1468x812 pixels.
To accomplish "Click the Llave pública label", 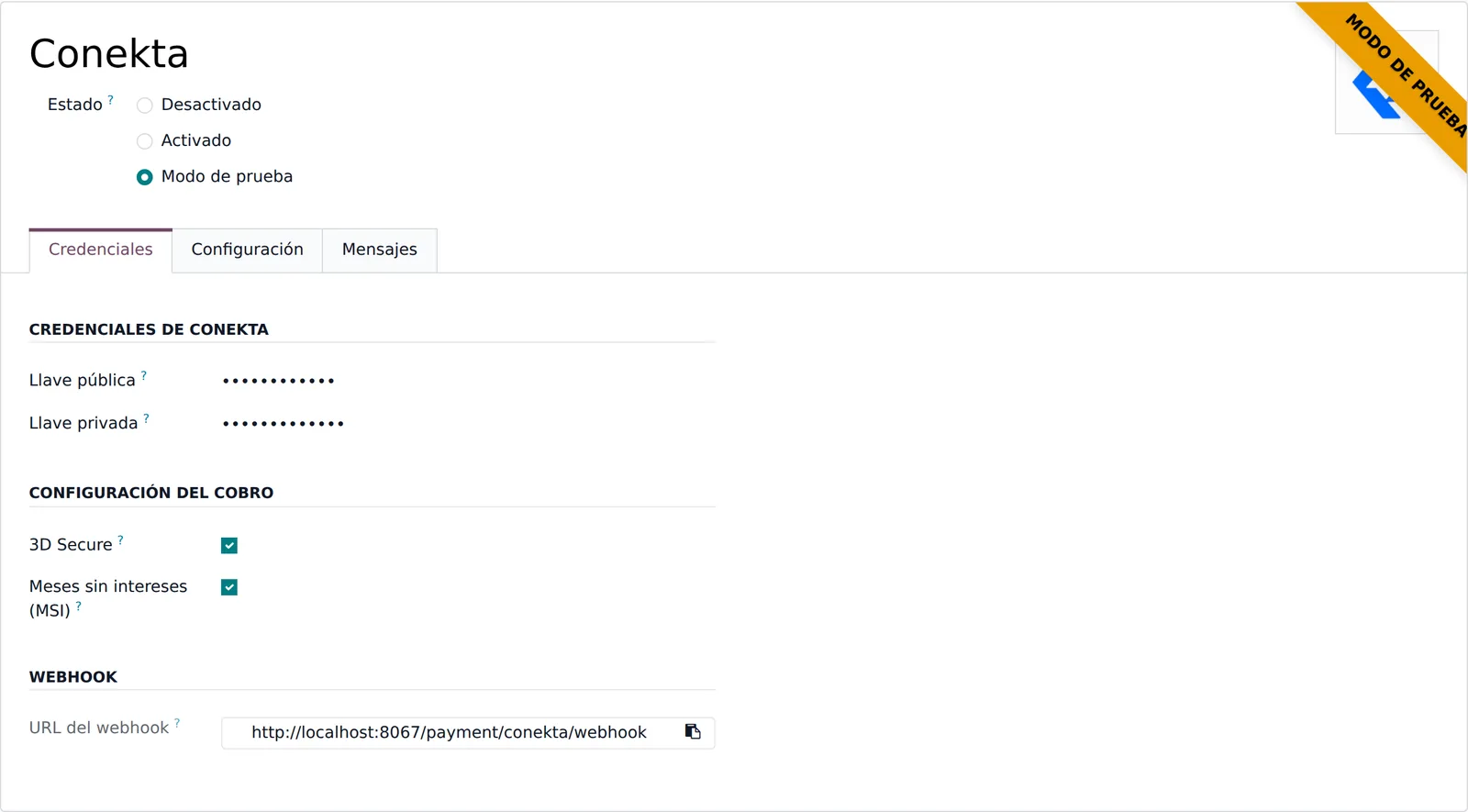I will tap(82, 380).
